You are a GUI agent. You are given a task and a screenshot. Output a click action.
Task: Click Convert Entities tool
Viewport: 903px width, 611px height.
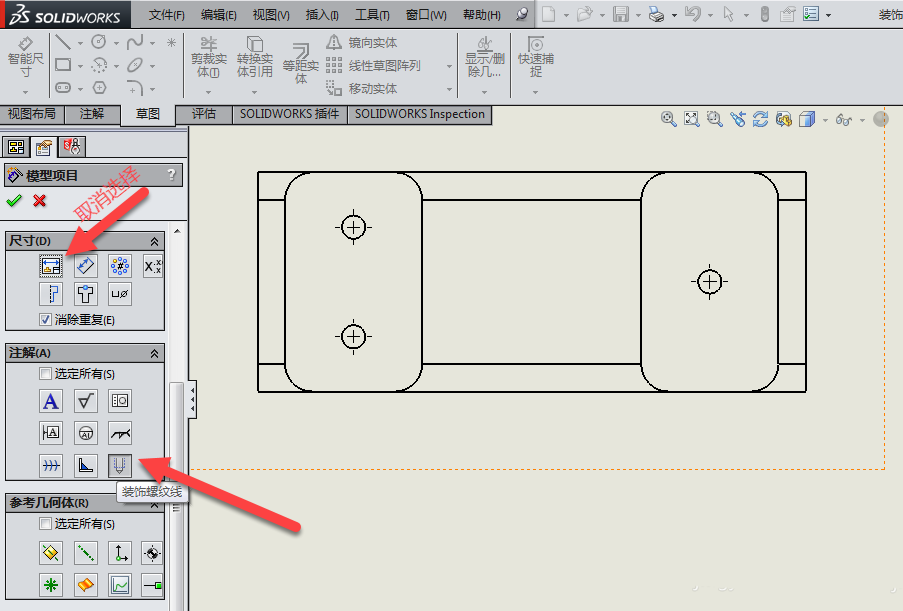[x=255, y=57]
